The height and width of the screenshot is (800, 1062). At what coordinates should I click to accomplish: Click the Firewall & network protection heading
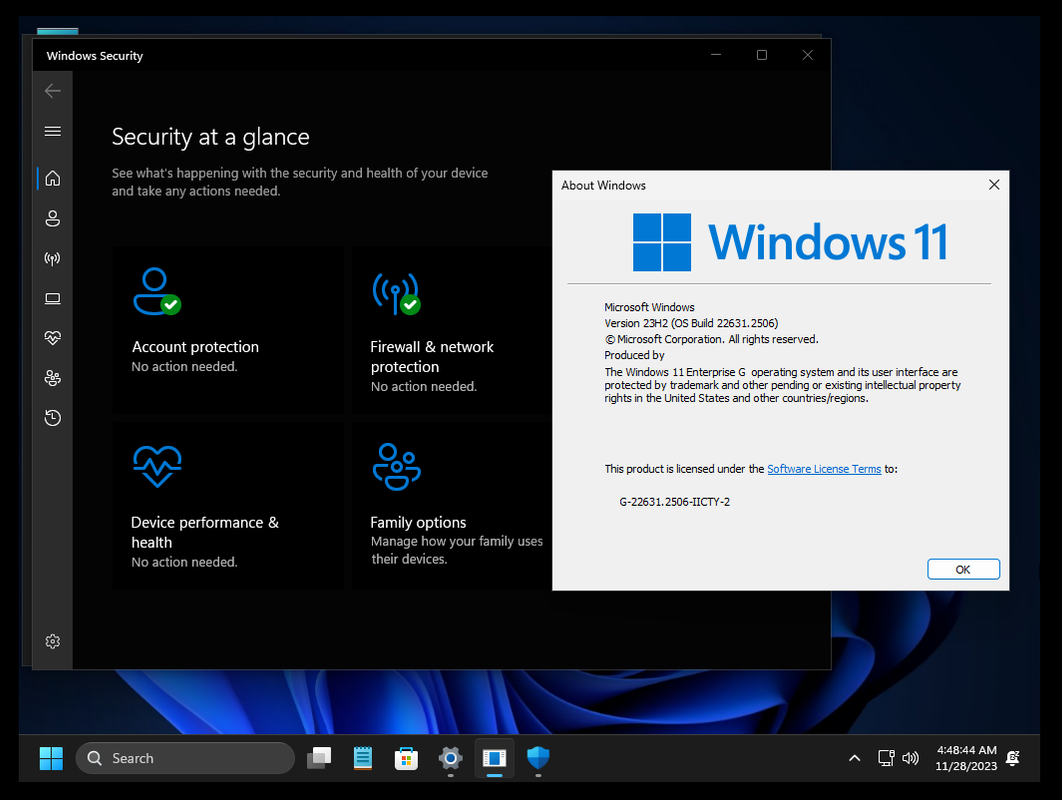[x=431, y=356]
